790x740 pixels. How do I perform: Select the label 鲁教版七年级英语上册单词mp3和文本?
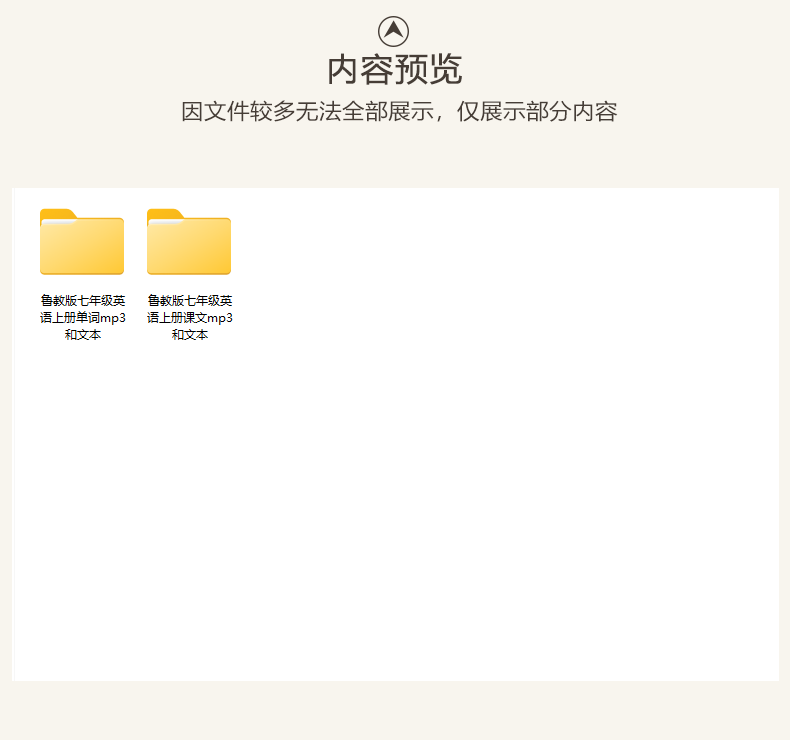[x=83, y=317]
